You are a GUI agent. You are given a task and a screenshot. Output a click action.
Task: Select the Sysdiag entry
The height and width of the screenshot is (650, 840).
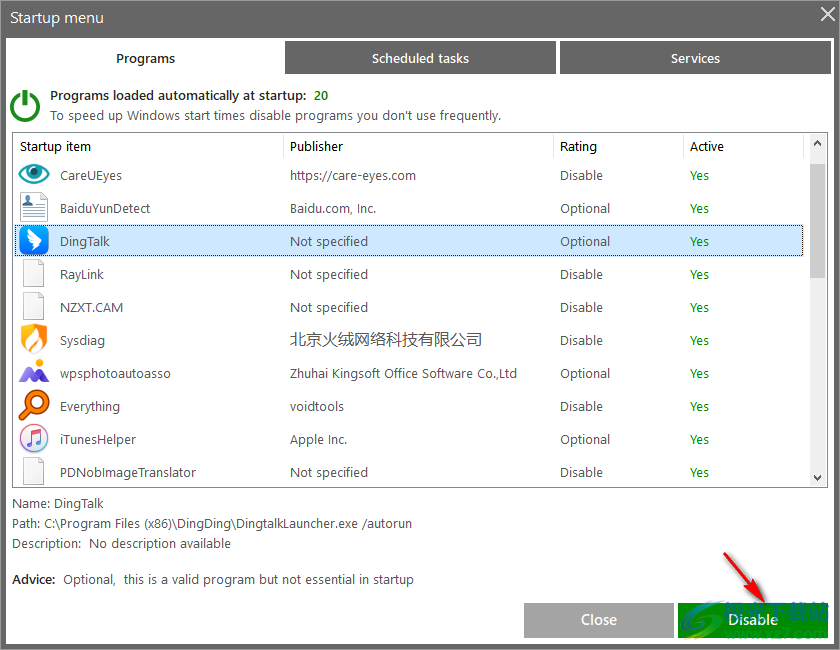(82, 341)
